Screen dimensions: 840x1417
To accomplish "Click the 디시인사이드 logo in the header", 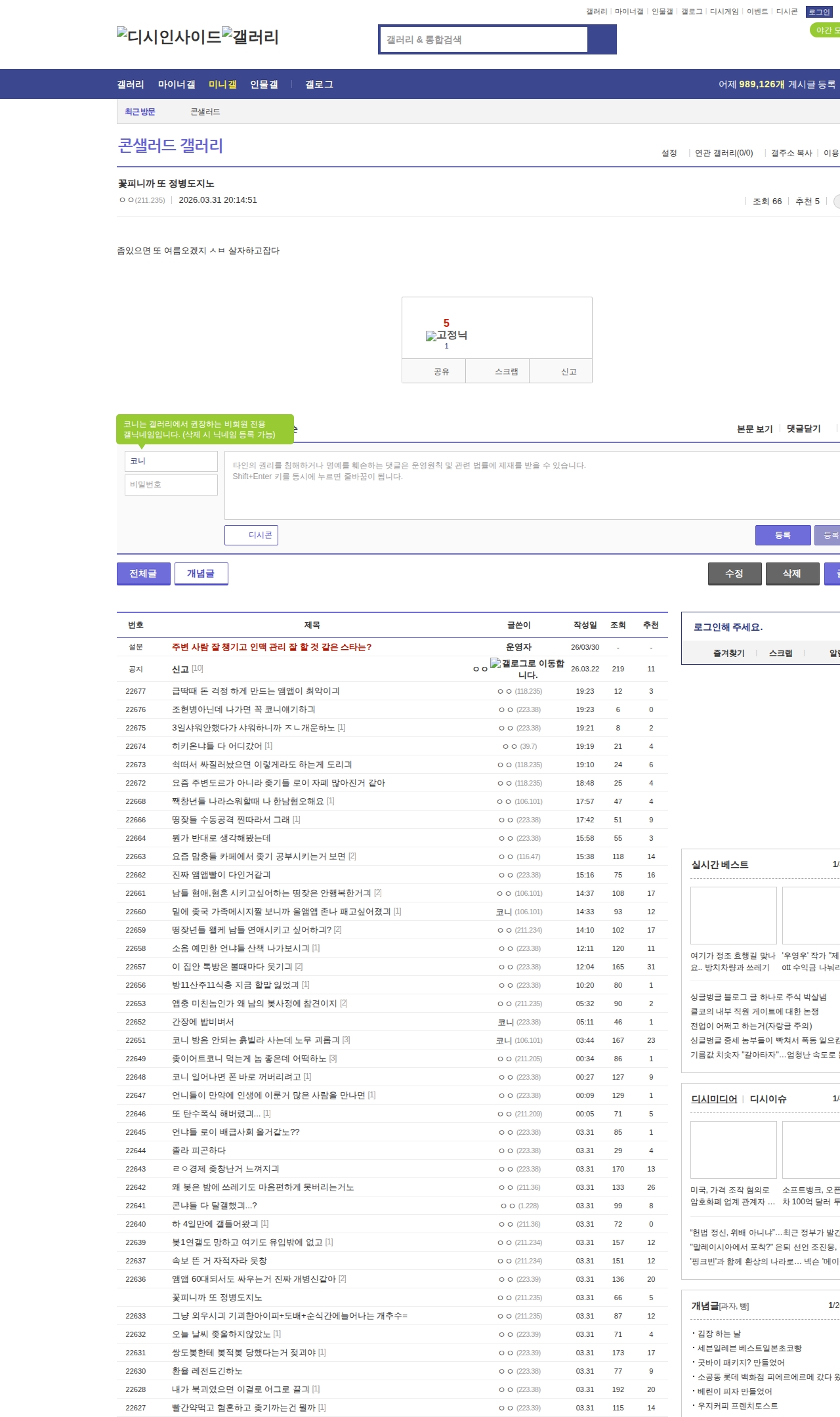I will pos(169,36).
